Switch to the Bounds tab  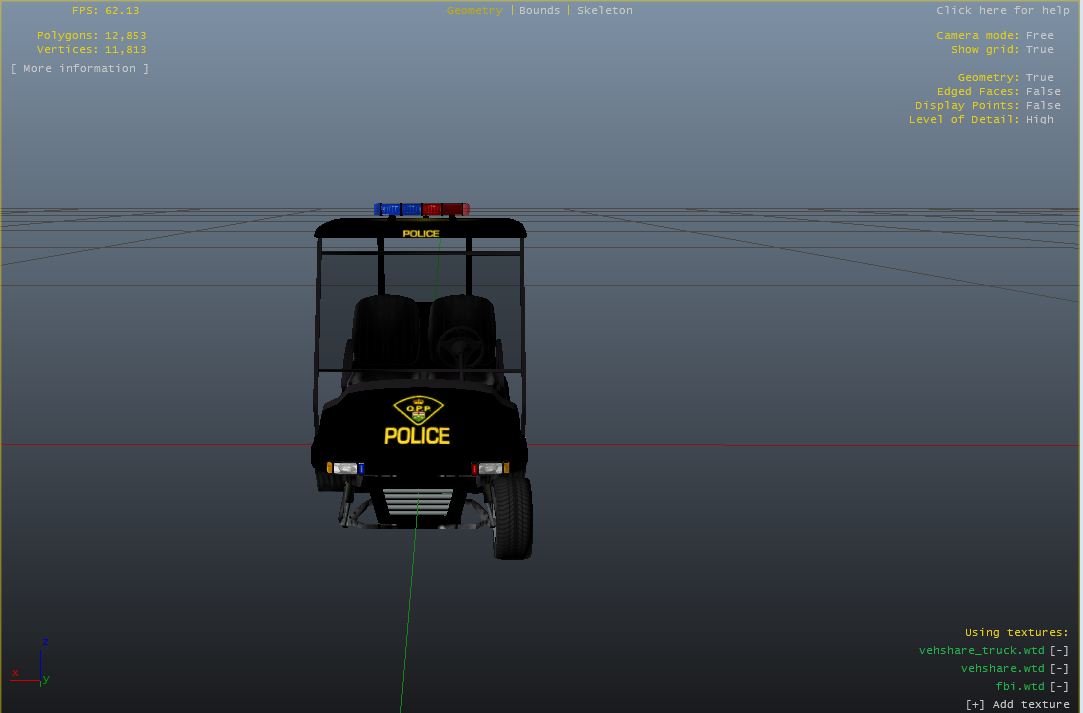click(539, 10)
